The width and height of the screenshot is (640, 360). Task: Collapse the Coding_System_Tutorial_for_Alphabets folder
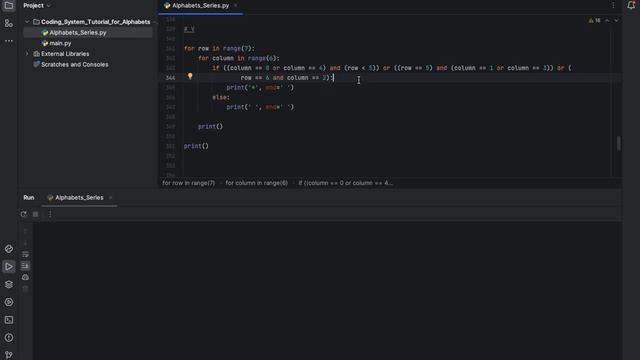pyautogui.click(x=27, y=22)
